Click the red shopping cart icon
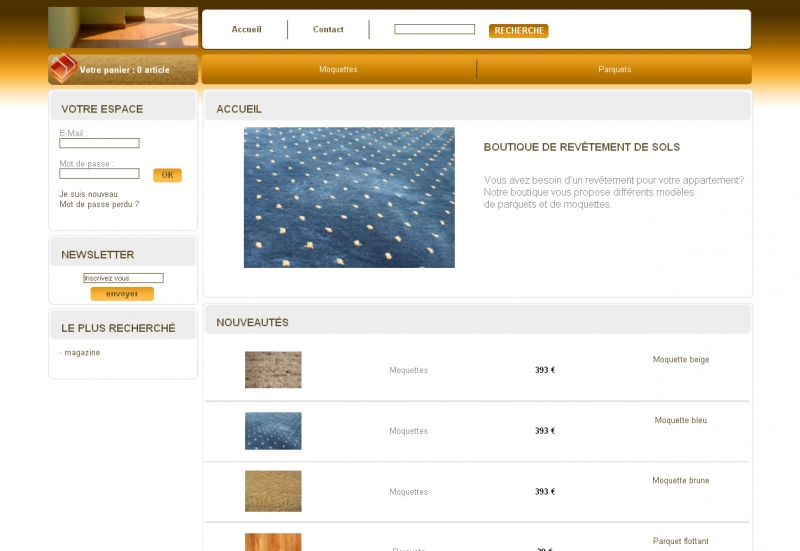The height and width of the screenshot is (551, 800). pos(63,68)
